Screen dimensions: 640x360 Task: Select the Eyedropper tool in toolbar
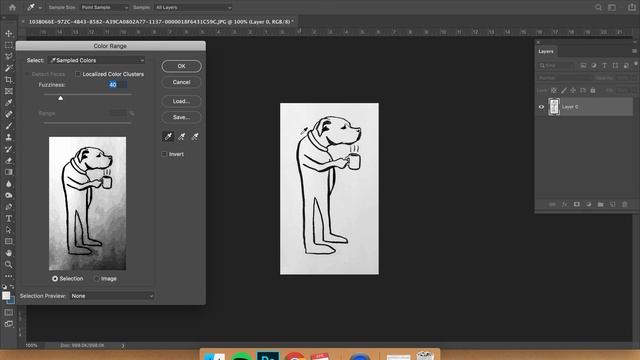[9, 102]
